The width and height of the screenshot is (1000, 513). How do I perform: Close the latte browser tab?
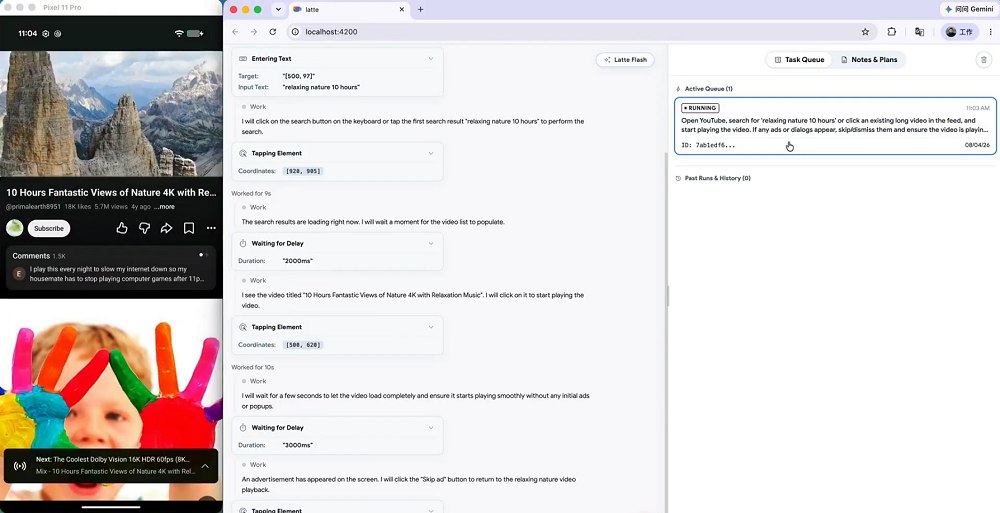[x=401, y=10]
